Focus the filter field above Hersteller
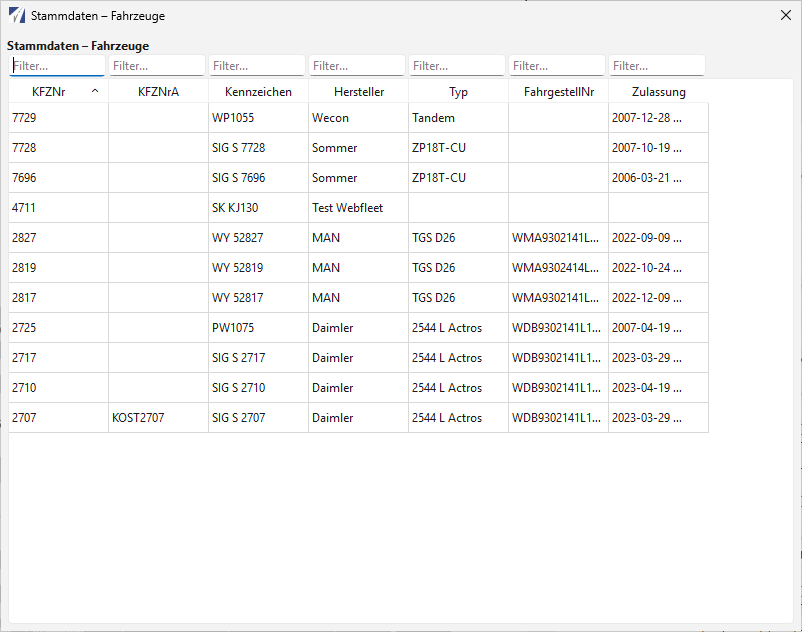Screen dimensions: 802x632 (x=357, y=66)
